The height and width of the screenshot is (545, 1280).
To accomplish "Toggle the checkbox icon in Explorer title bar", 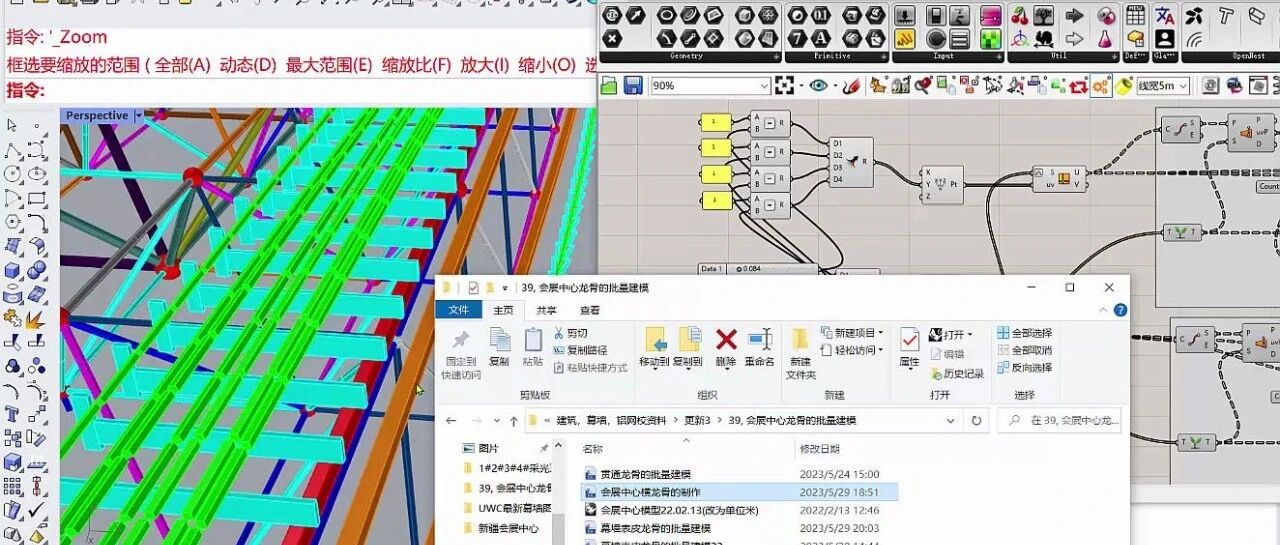I will (x=473, y=288).
